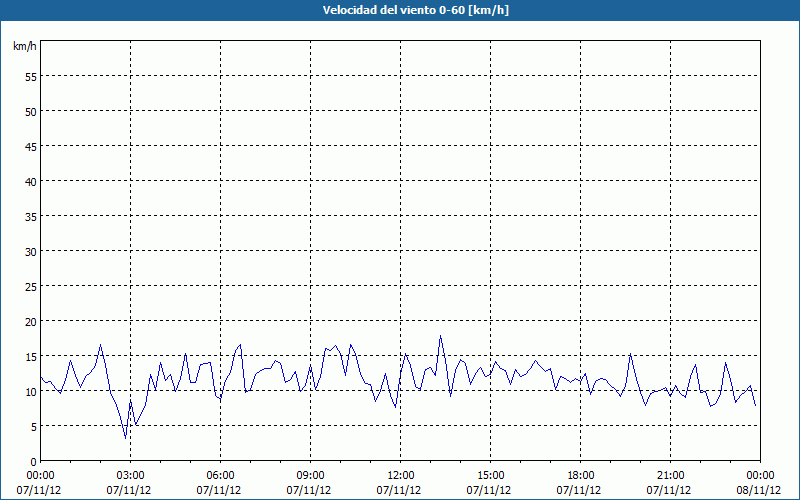The image size is (800, 500).
Task: Select the 20 y-axis value
Action: click(x=31, y=322)
